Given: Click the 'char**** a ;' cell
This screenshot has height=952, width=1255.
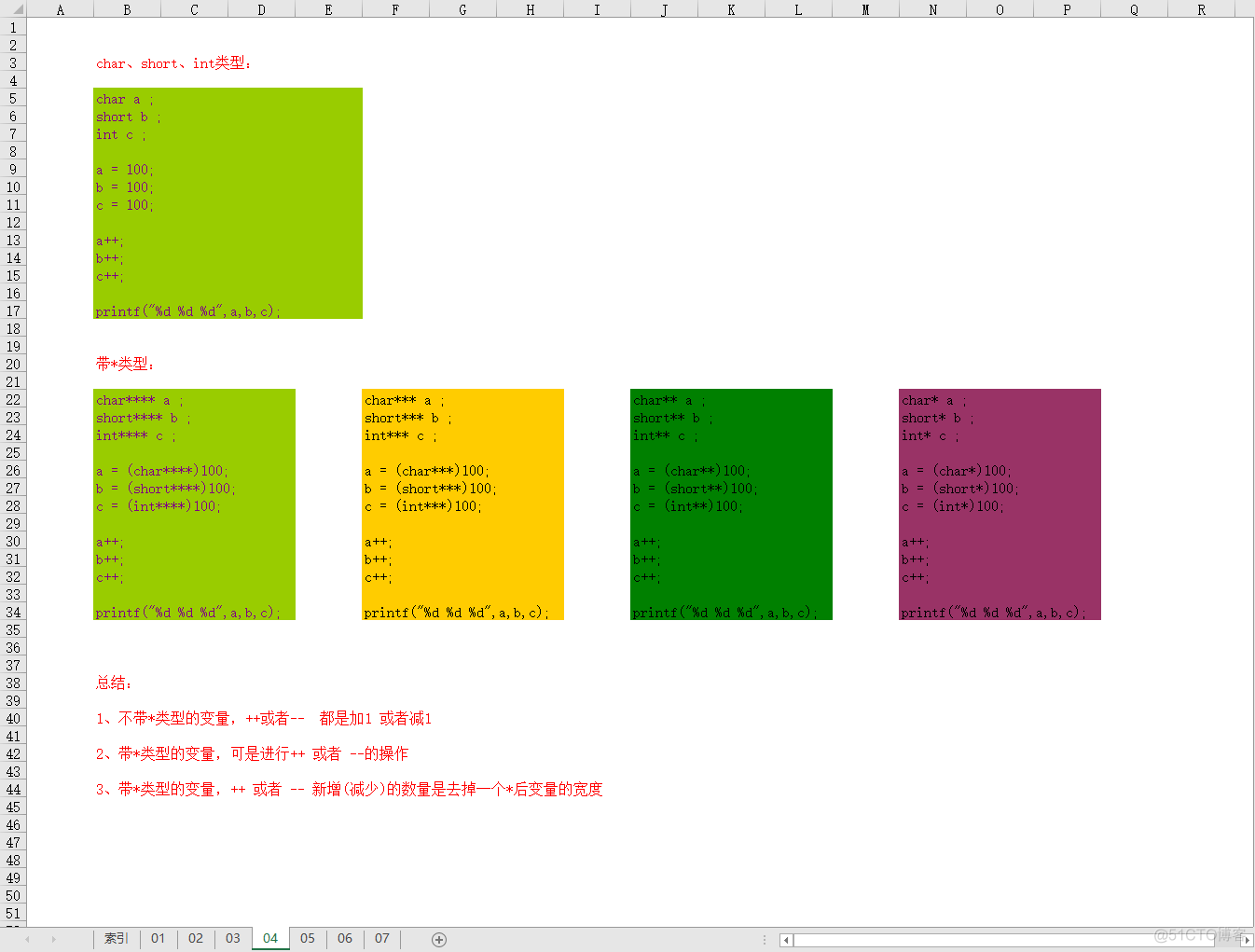Looking at the screenshot, I should 140,400.
